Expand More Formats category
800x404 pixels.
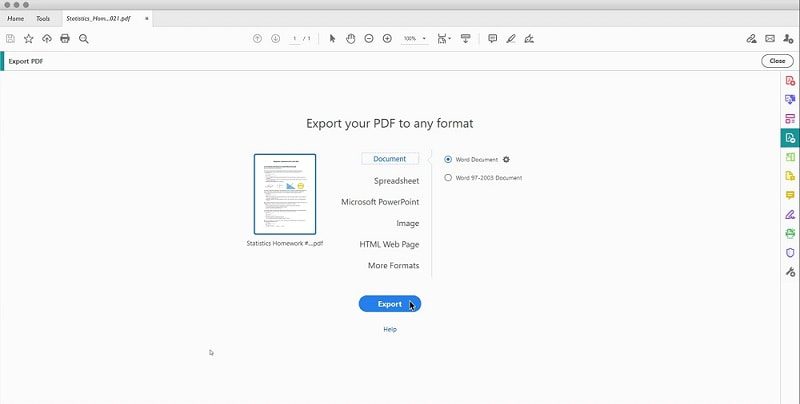tap(393, 266)
